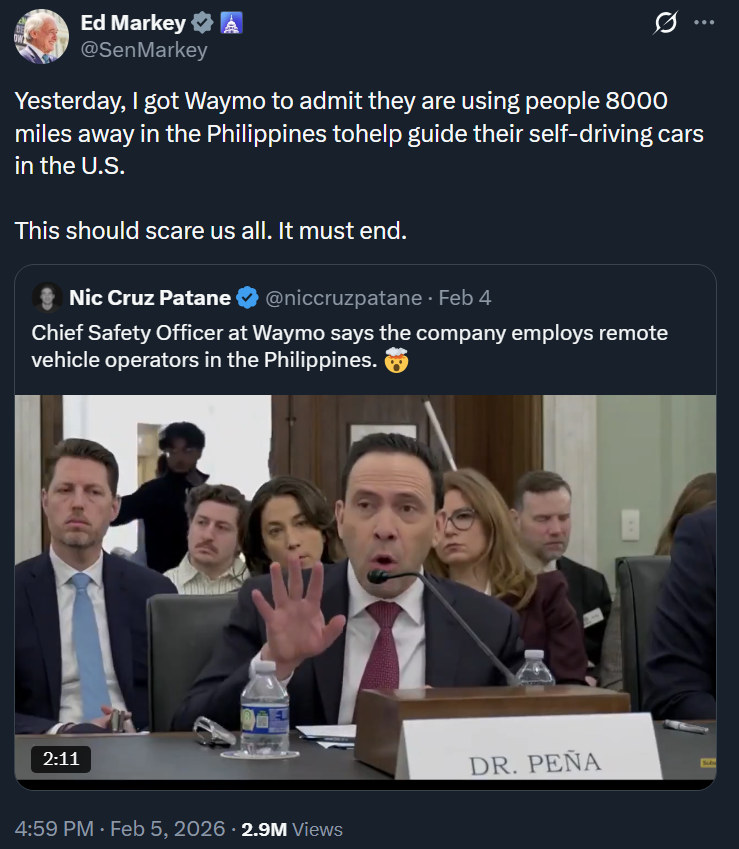Screen dimensions: 739x849
Task: Open Ed Markey's profile picture
Action: coord(41,36)
